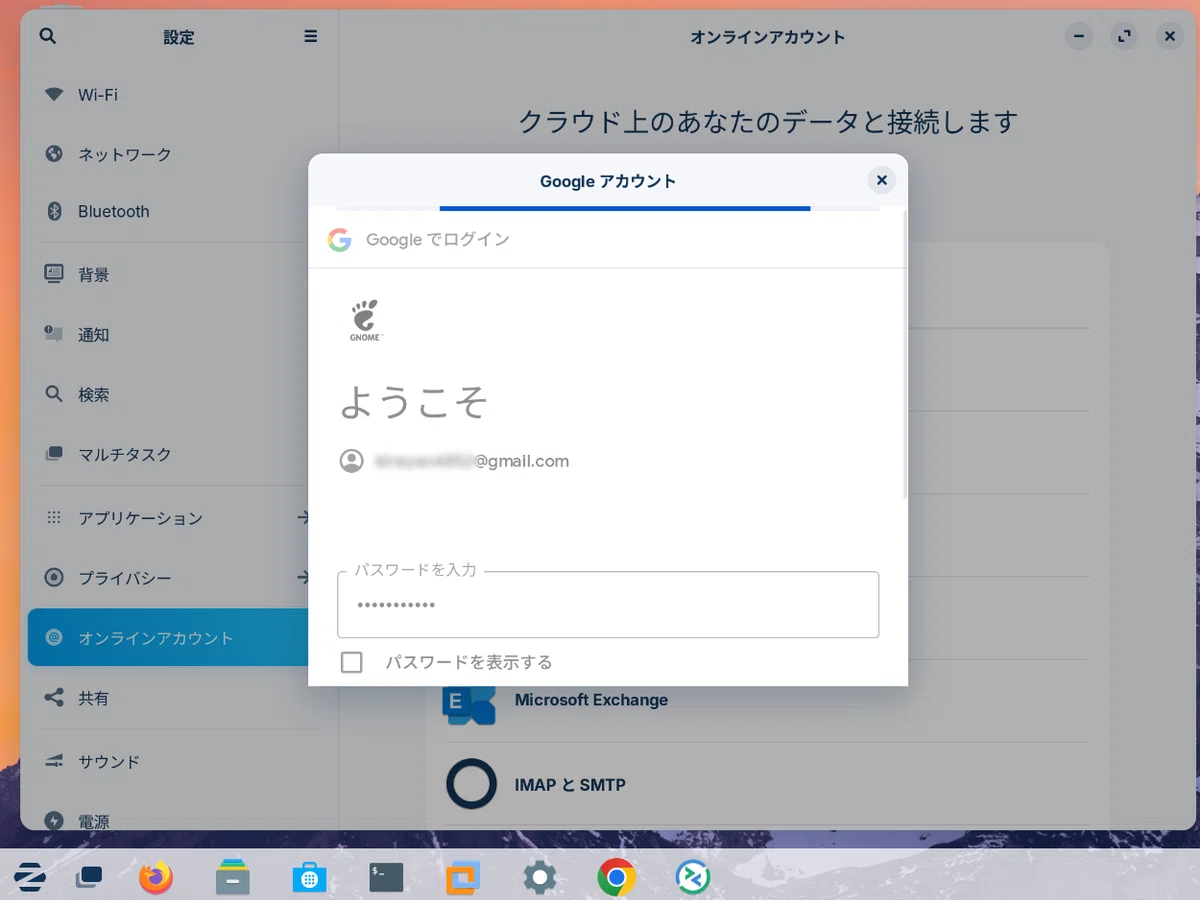Check the パスワードを表示する checkbox
This screenshot has width=1200, height=900.
click(x=351, y=662)
